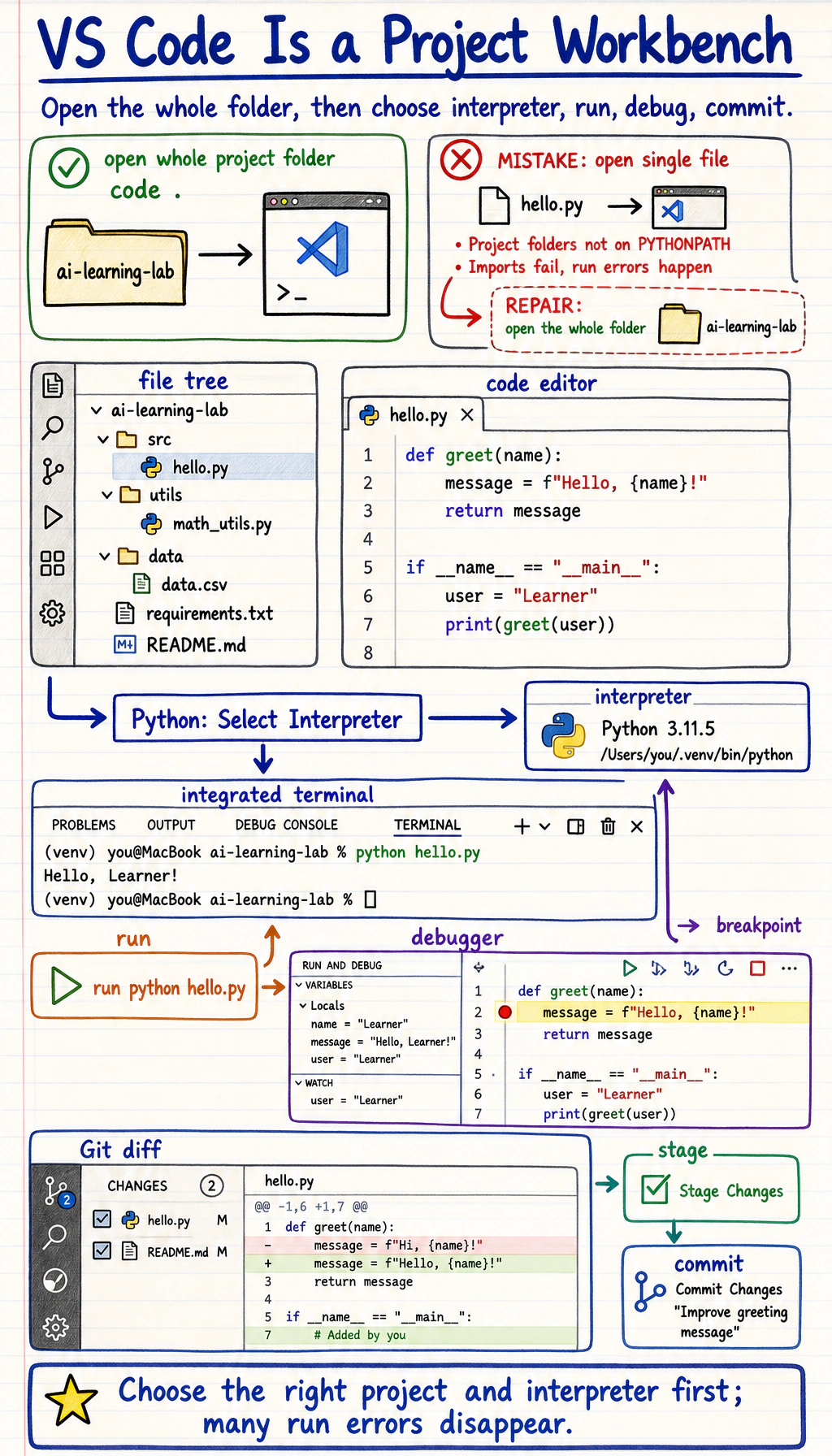Click the Step Over debug icon

(659, 968)
